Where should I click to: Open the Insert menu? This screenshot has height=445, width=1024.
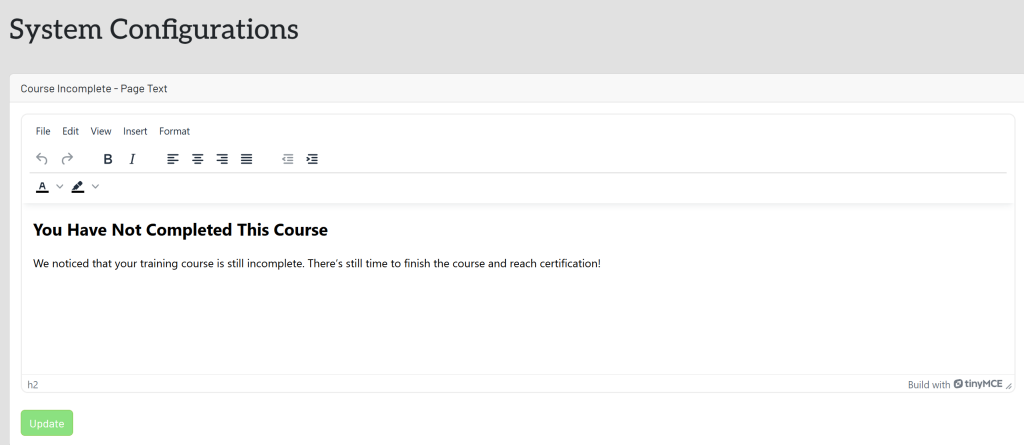(x=135, y=131)
